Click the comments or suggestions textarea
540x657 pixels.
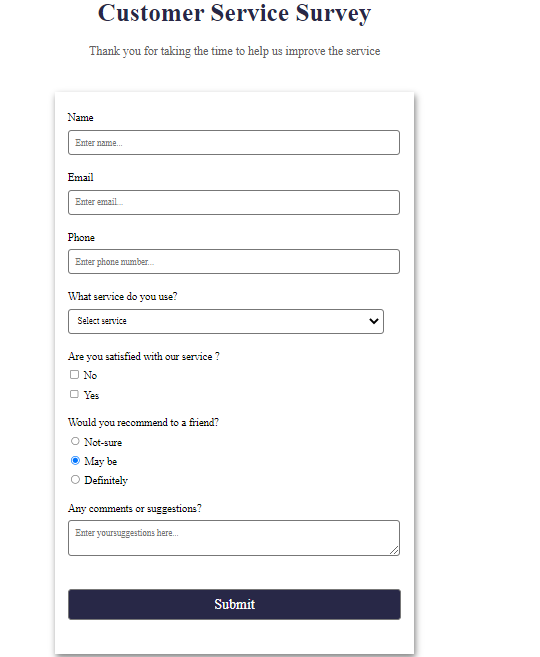coord(234,538)
